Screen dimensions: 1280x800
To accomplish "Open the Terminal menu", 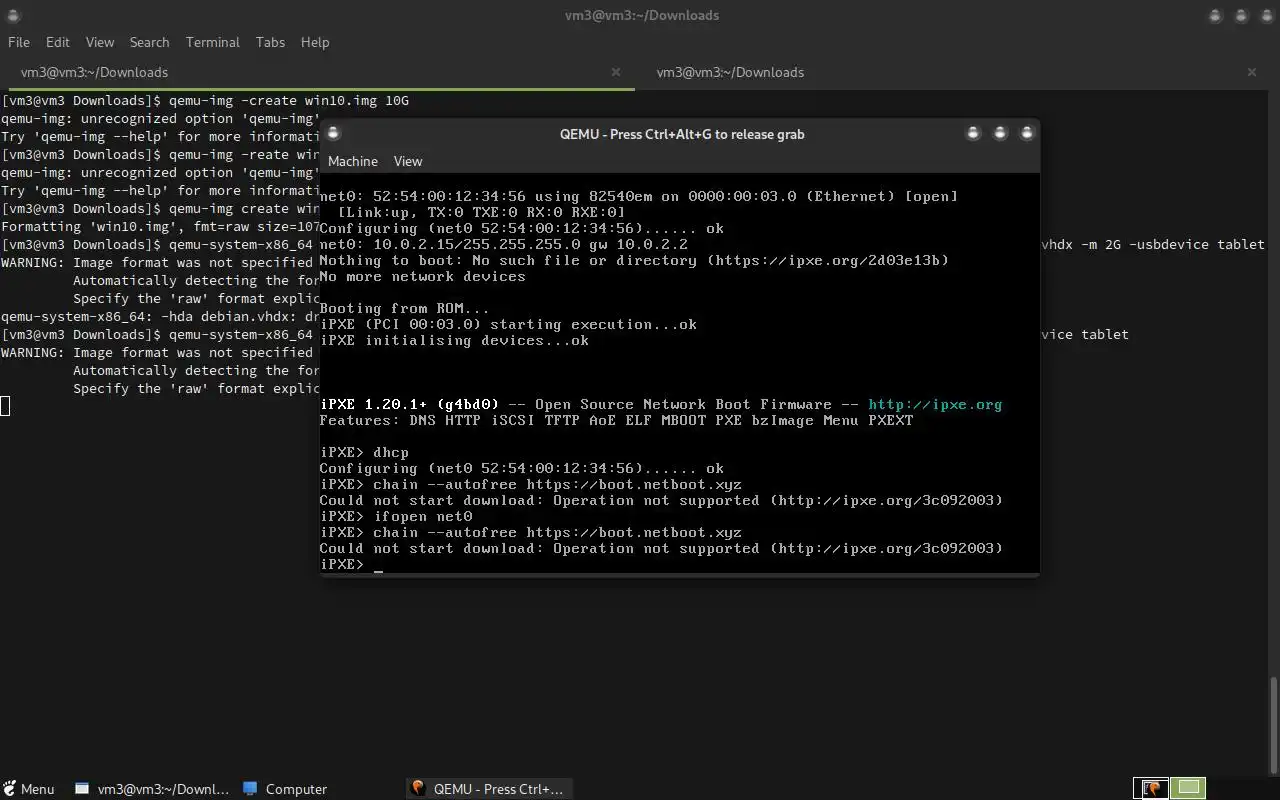I will click(212, 42).
